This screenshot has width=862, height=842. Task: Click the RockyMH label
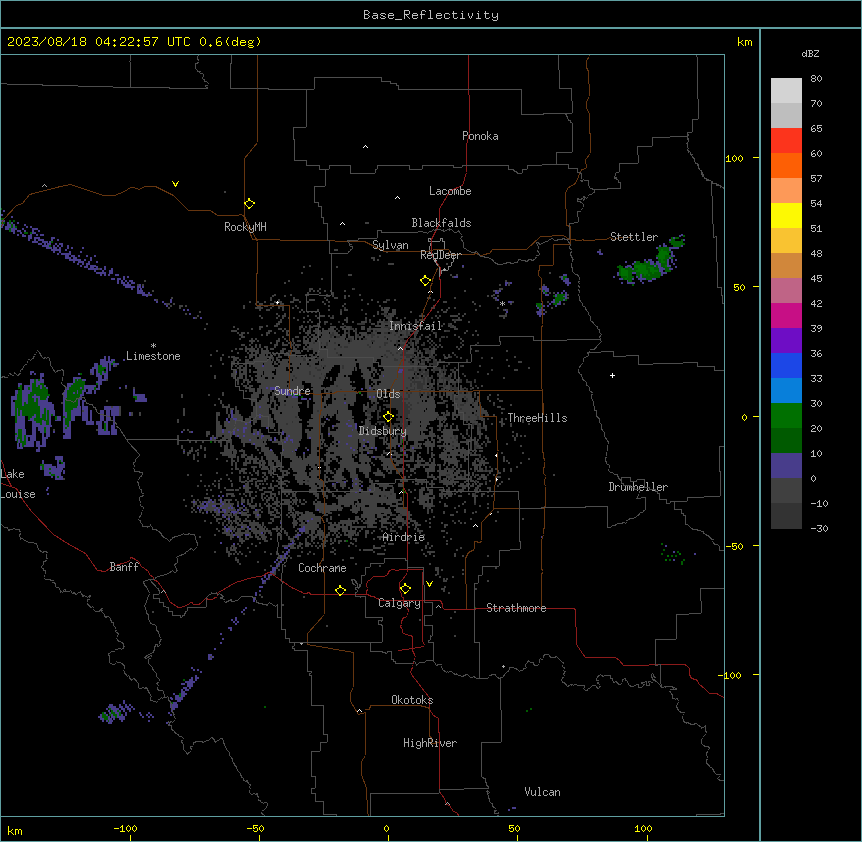(x=245, y=227)
